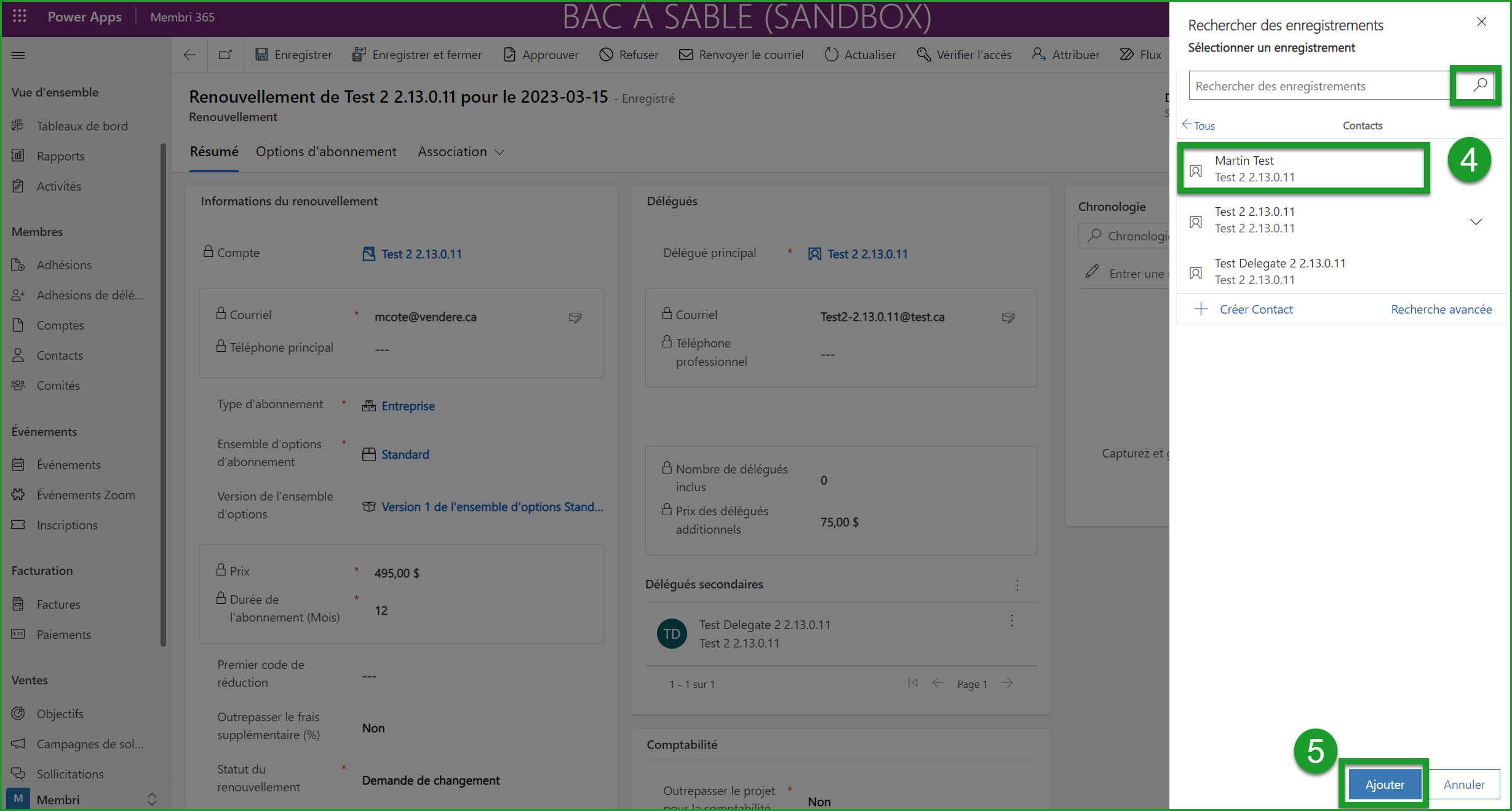
Task: Click the Ajouter button
Action: (x=1384, y=784)
